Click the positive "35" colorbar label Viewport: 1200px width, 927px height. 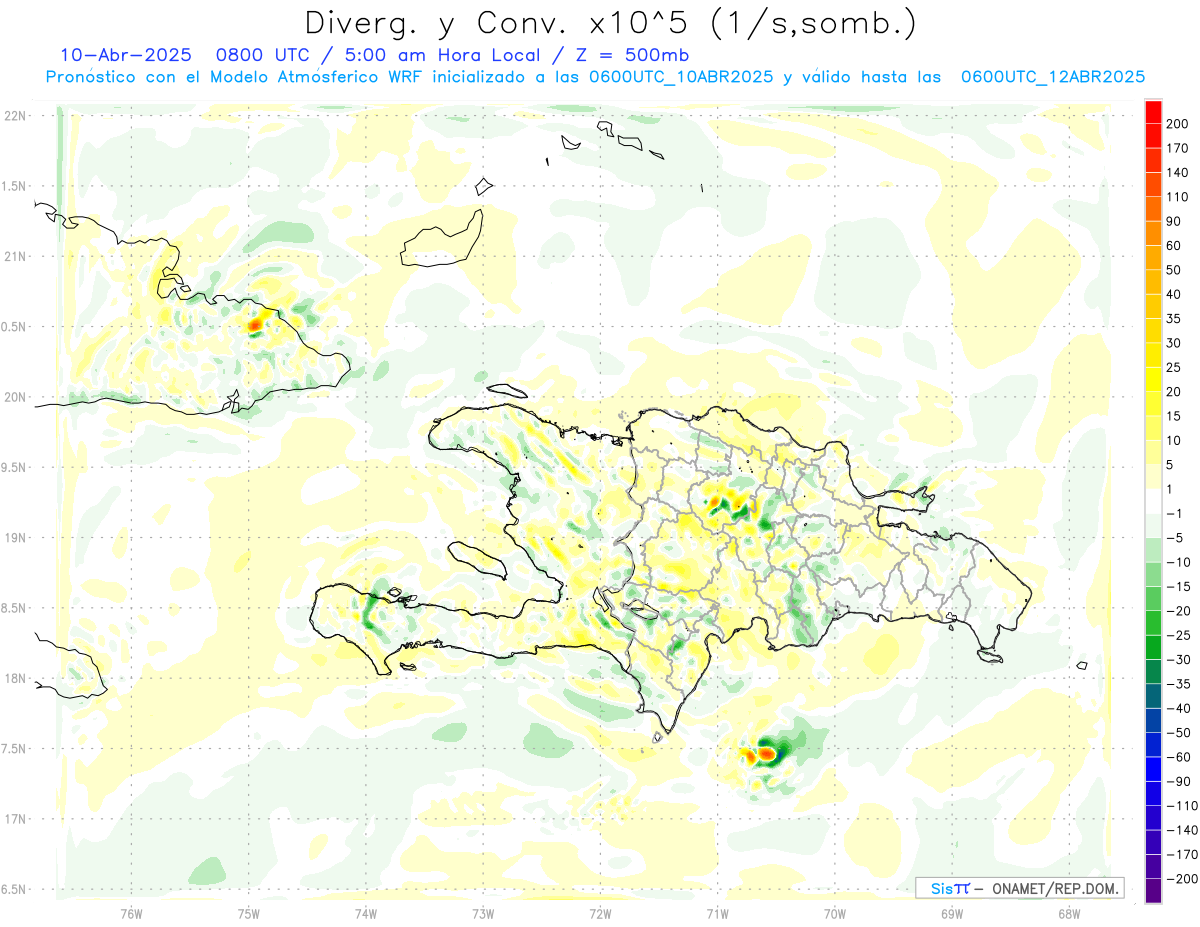[x=1175, y=319]
